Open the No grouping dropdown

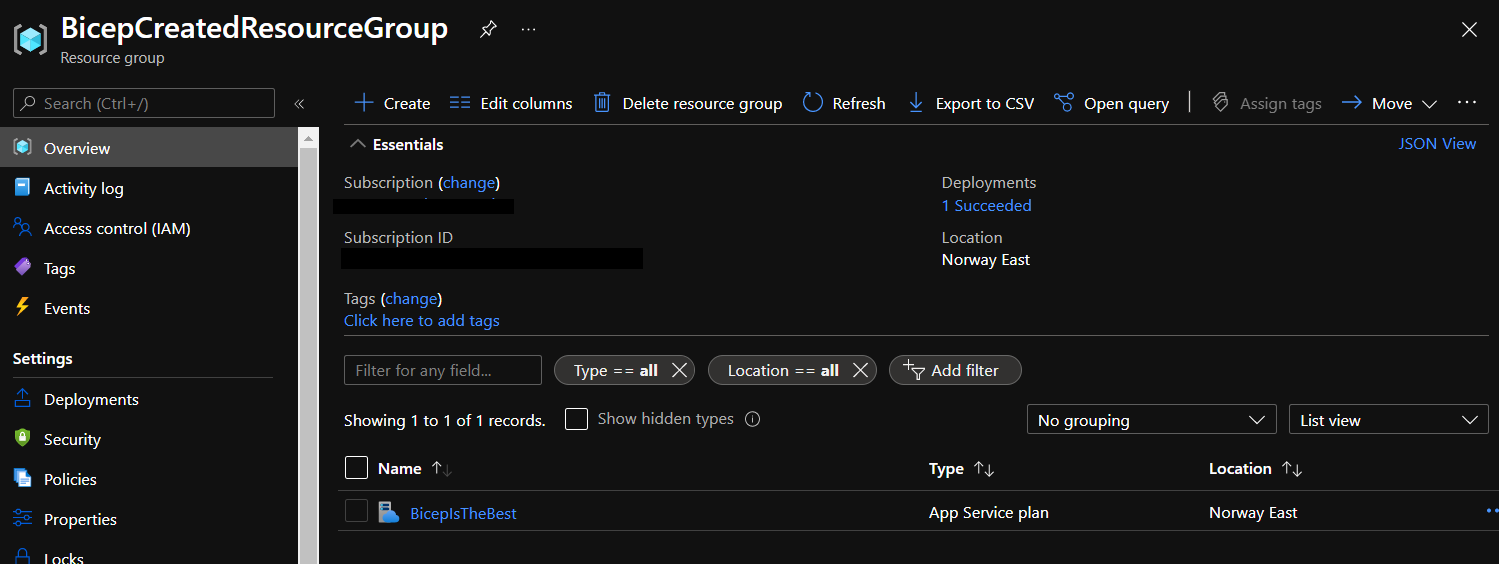coord(1151,420)
